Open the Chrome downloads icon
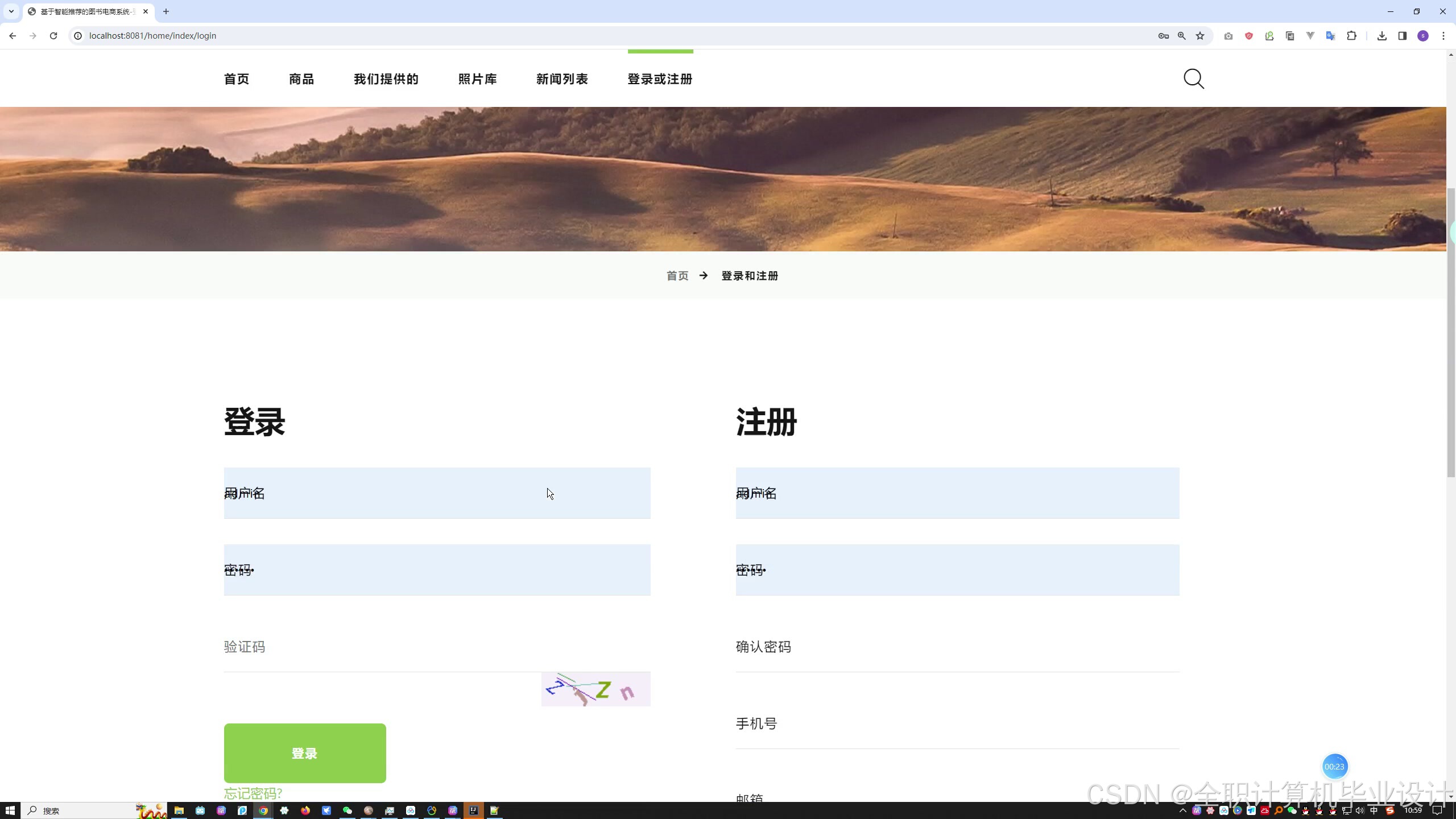 point(1381,36)
